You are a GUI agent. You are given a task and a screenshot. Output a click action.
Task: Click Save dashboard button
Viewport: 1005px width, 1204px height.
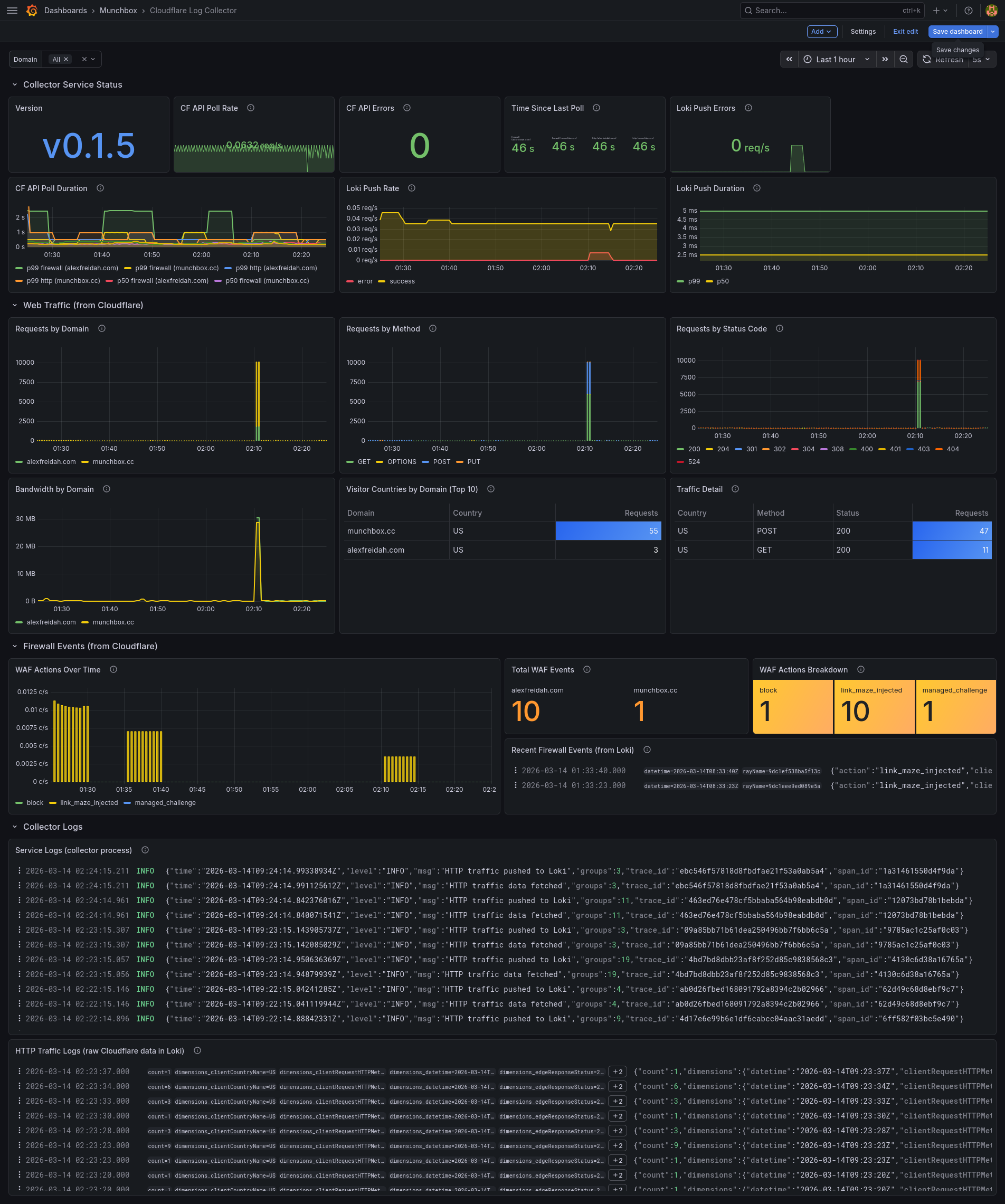(x=957, y=32)
